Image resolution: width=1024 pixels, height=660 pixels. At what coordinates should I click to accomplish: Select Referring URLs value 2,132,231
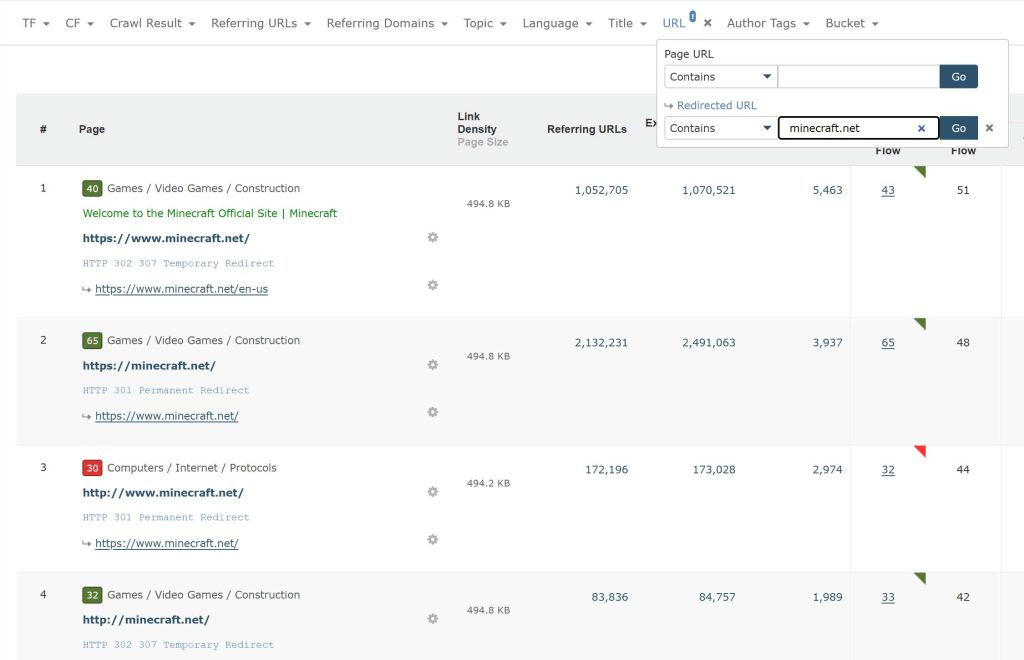601,343
